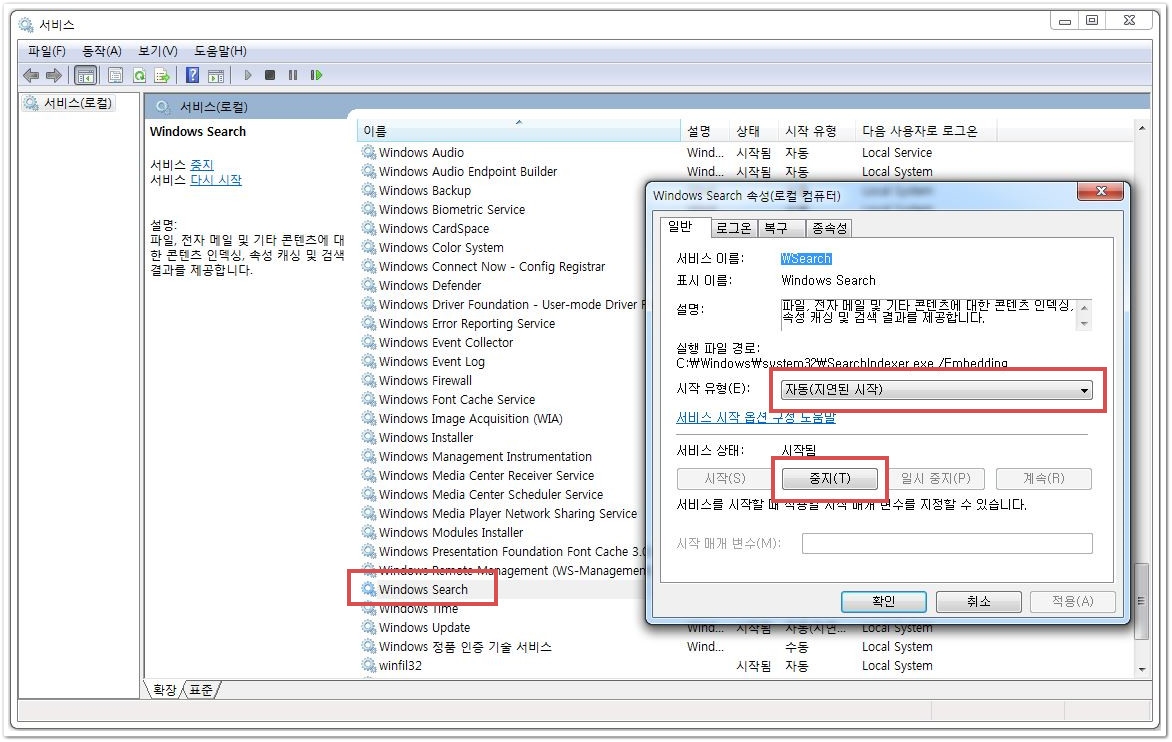The height and width of the screenshot is (742, 1172).
Task: Click the gear icon next to Windows Firewall
Action: pos(368,380)
